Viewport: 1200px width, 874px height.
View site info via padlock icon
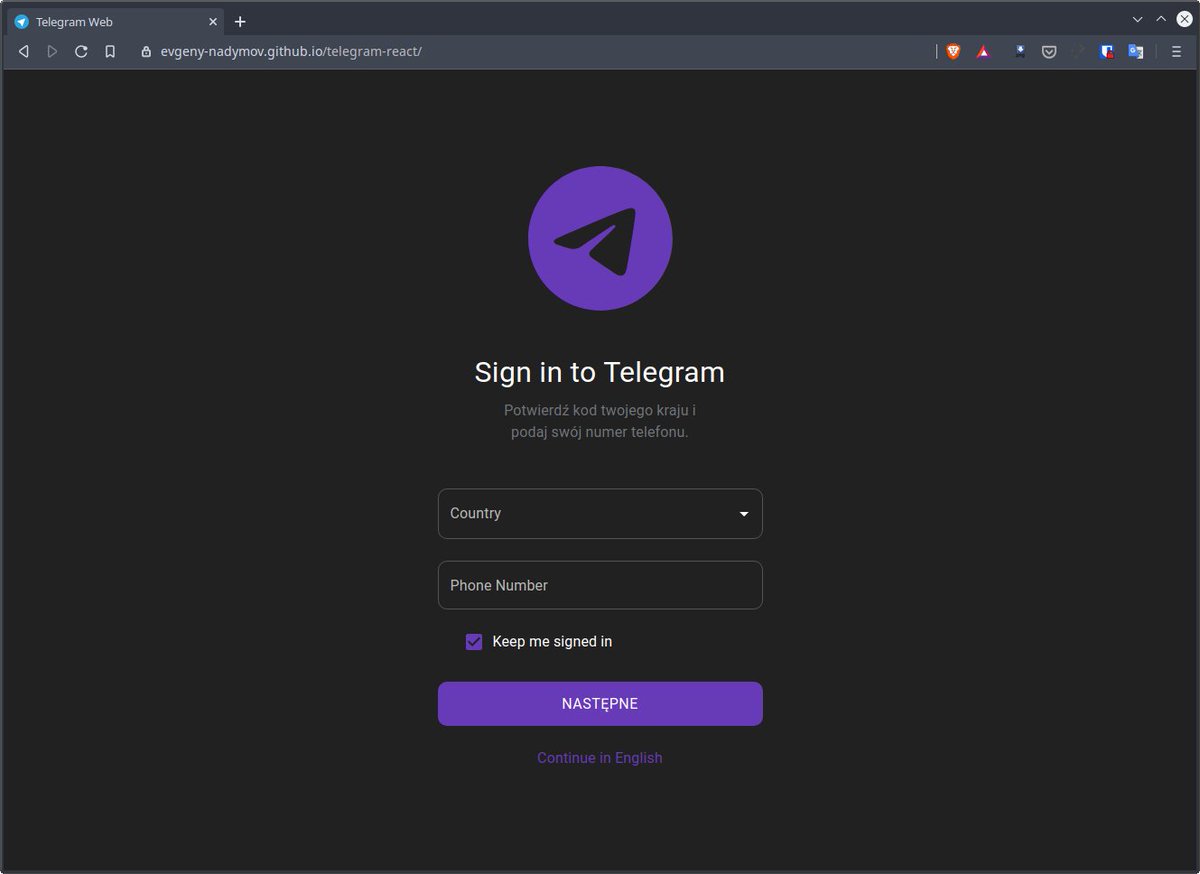pyautogui.click(x=146, y=51)
